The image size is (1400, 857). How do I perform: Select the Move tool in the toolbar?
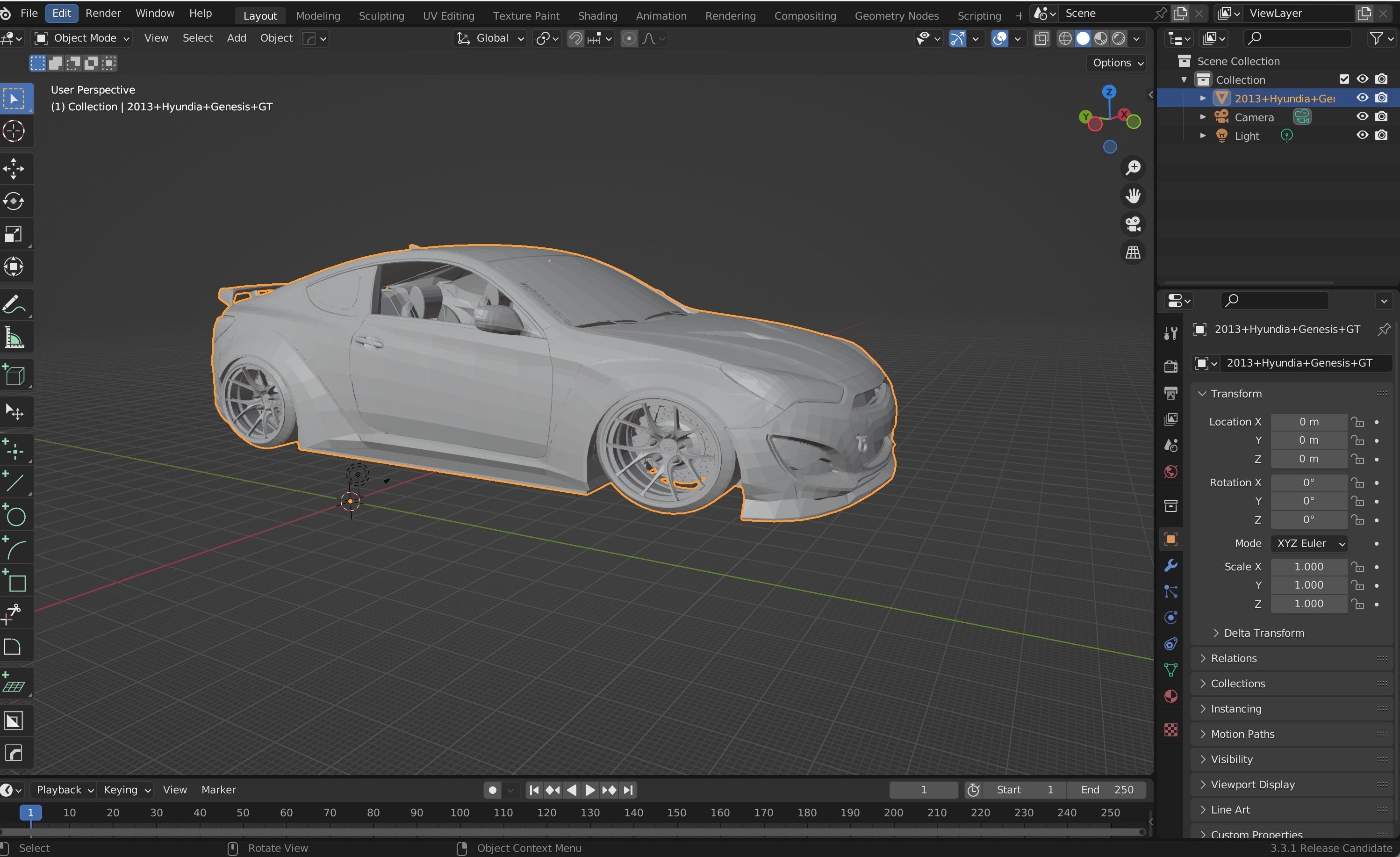(14, 168)
